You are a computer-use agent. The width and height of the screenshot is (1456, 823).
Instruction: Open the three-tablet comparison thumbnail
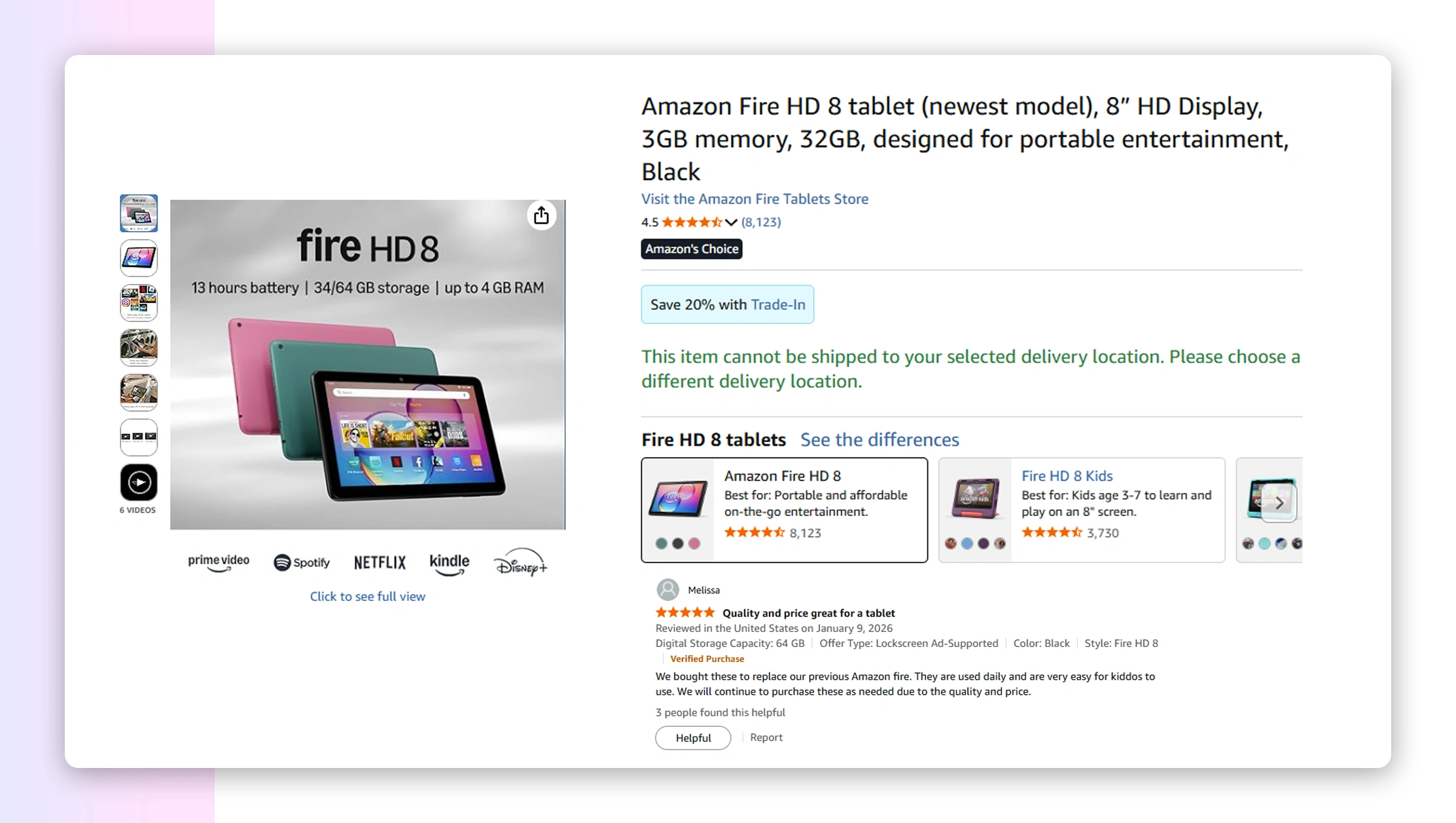139,437
